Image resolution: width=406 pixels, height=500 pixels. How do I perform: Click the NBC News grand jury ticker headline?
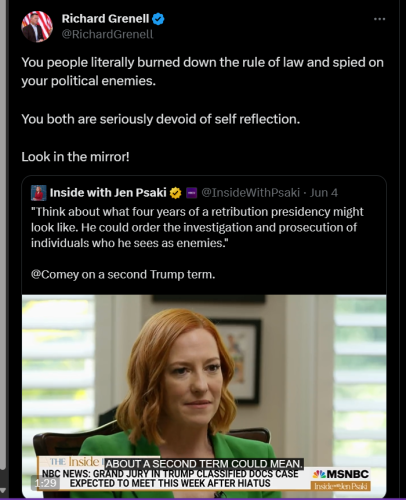[x=170, y=479]
